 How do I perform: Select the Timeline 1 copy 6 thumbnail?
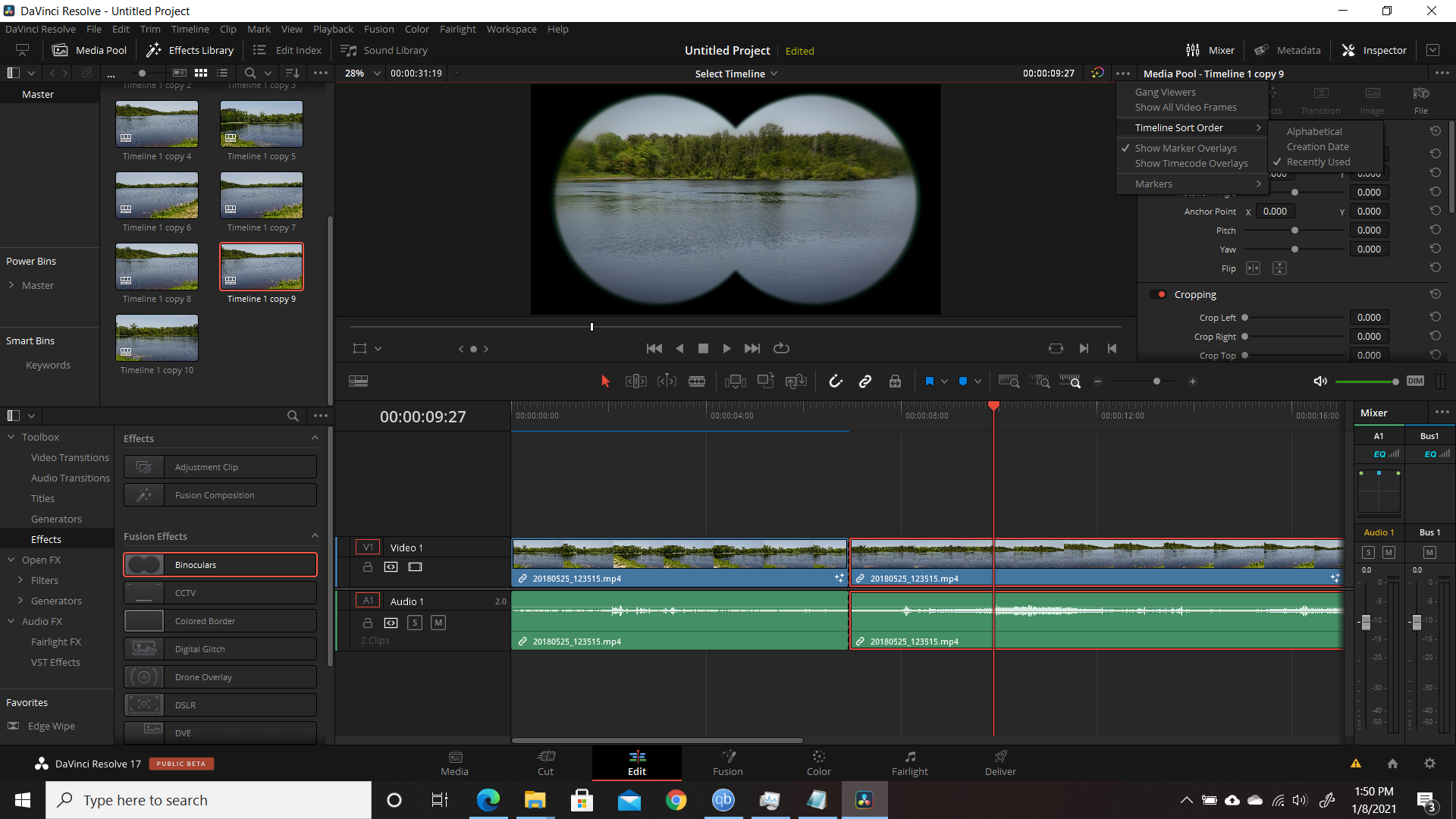tap(157, 196)
